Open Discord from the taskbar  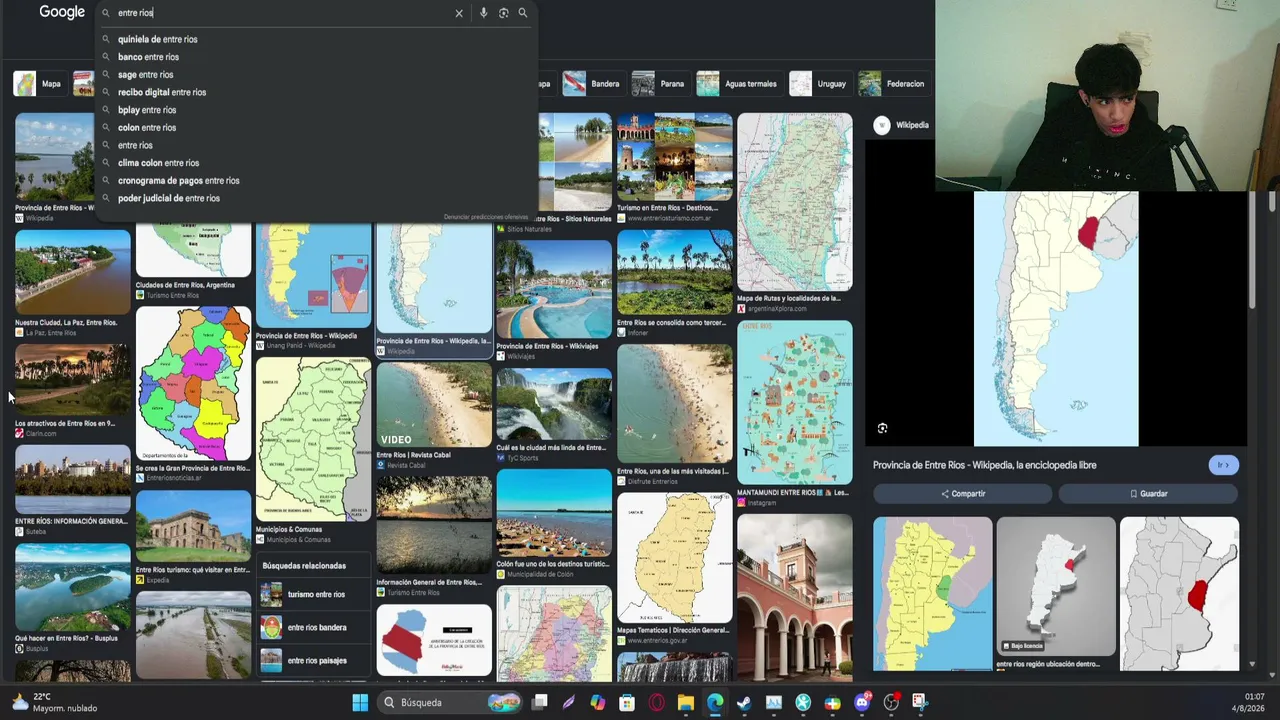click(862, 702)
